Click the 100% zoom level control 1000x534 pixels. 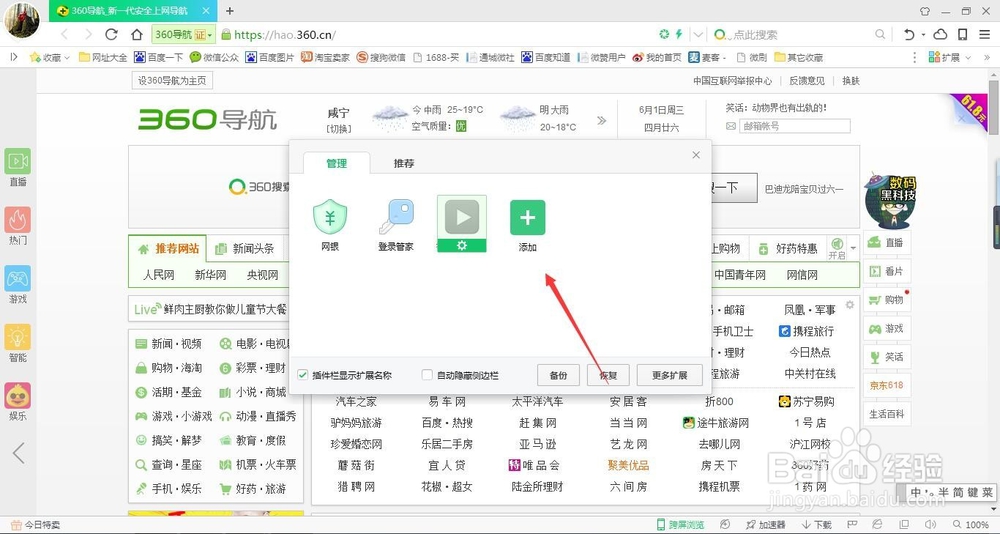click(971, 525)
